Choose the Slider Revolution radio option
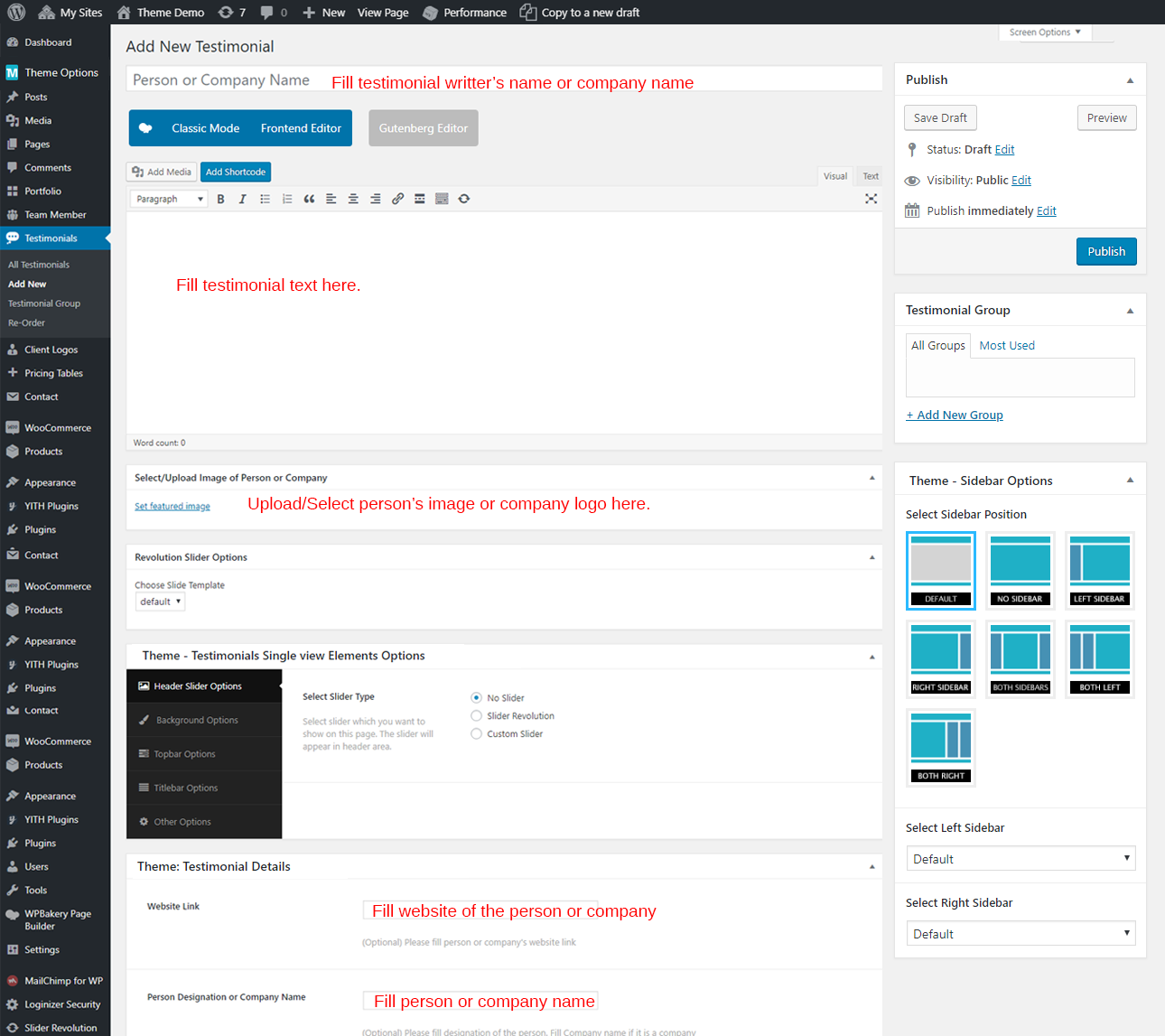Image resolution: width=1165 pixels, height=1036 pixels. [476, 715]
